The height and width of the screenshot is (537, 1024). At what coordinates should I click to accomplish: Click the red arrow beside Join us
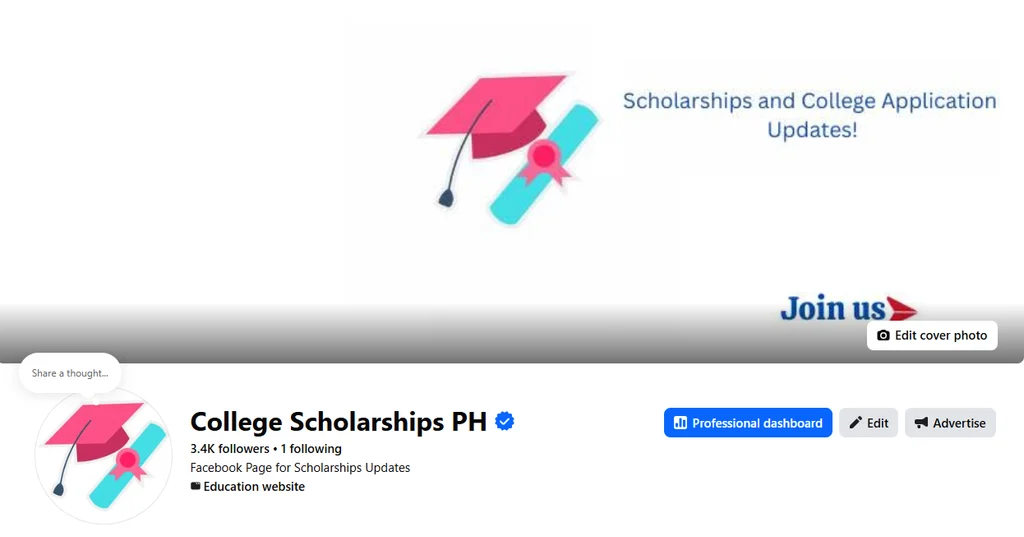(902, 309)
